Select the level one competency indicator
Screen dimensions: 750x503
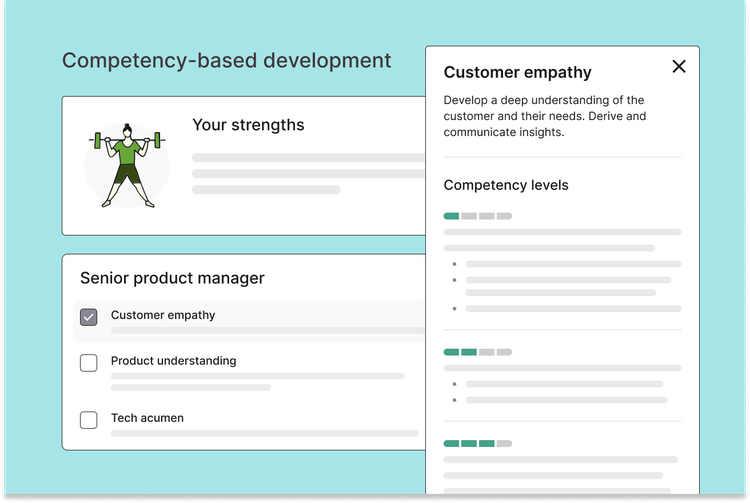[x=477, y=216]
